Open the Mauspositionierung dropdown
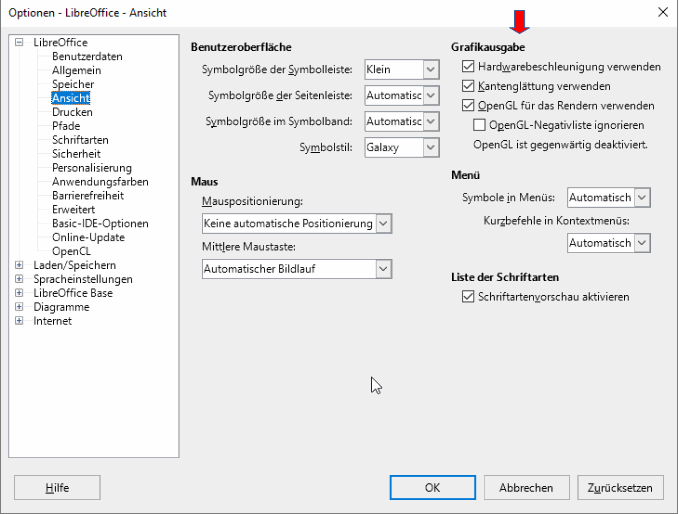This screenshot has height=514, width=679. [383, 224]
